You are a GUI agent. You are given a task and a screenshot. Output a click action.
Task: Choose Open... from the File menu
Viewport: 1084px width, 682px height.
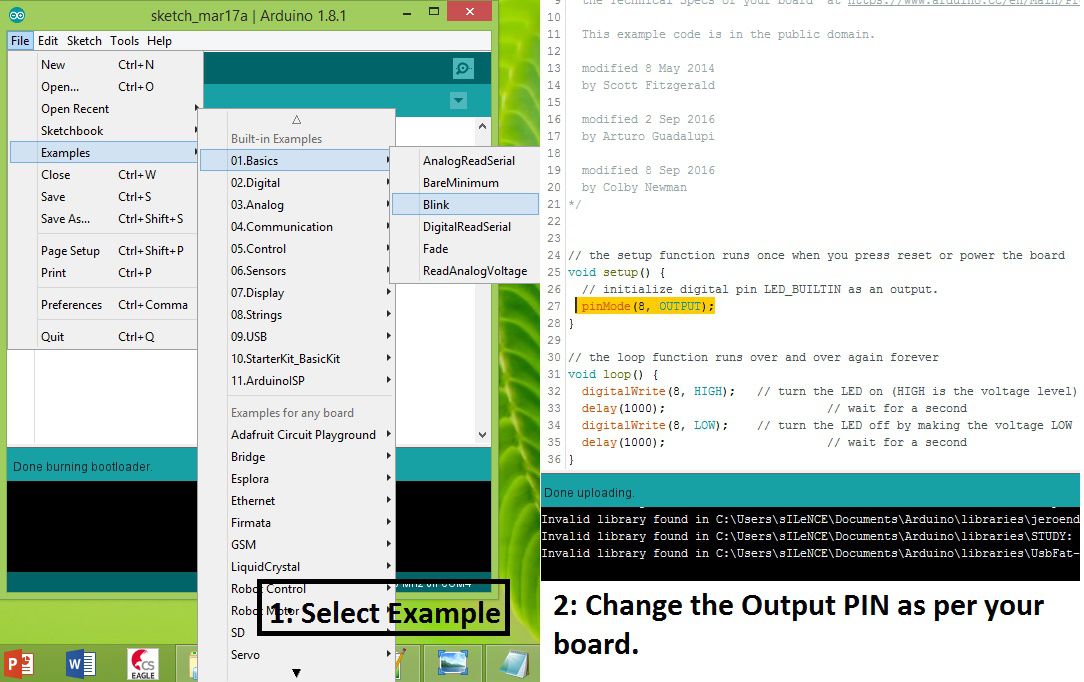click(x=106, y=86)
